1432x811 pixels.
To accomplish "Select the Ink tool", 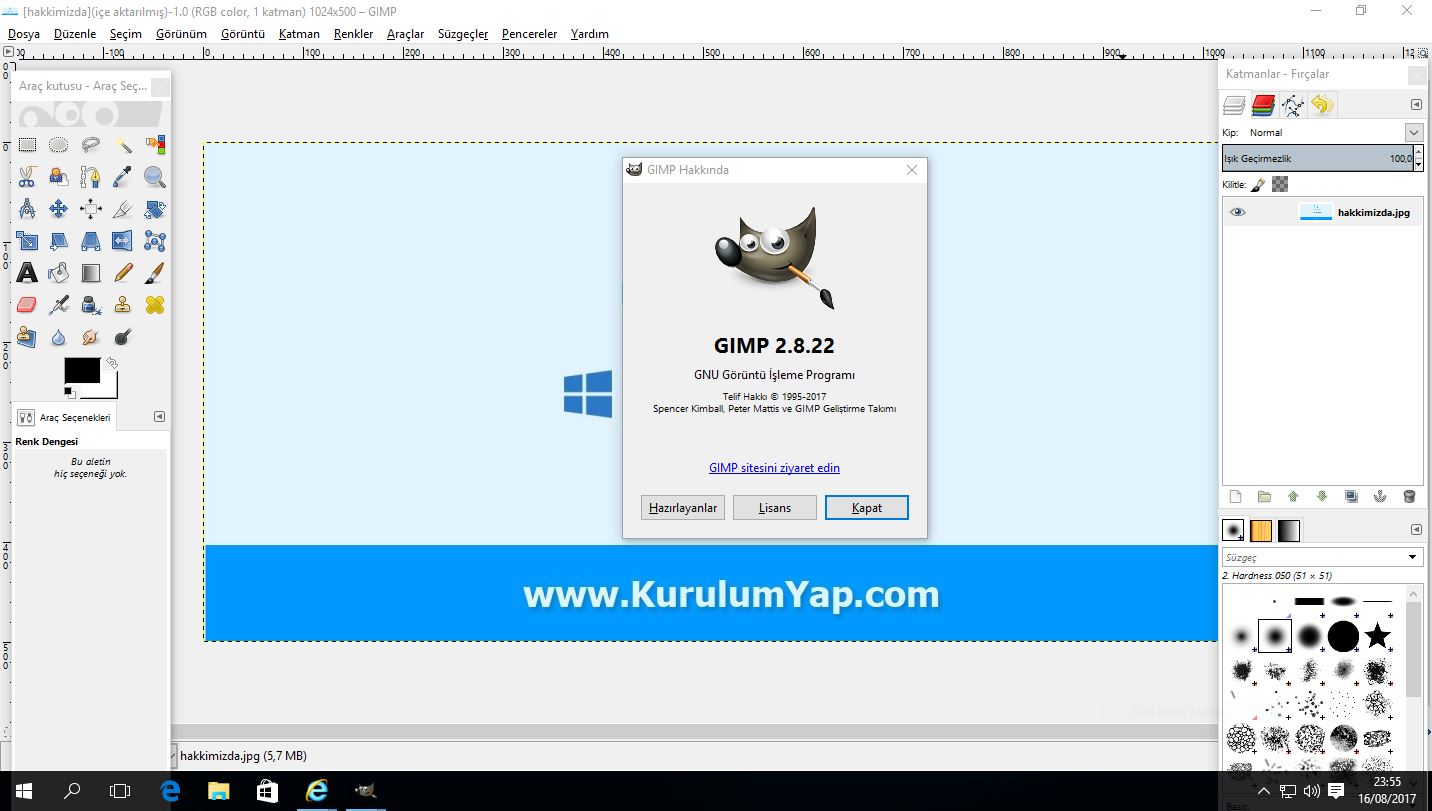I will point(91,305).
